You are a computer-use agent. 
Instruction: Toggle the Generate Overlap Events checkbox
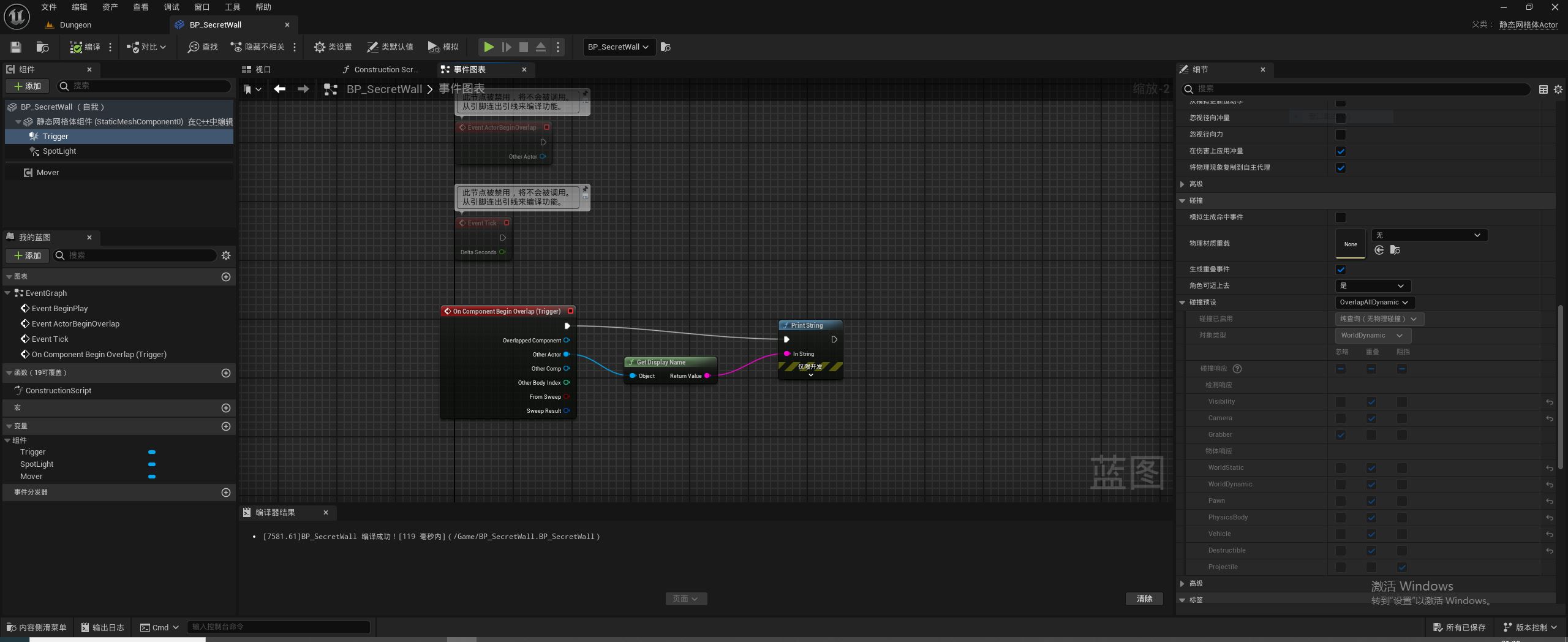click(1341, 270)
